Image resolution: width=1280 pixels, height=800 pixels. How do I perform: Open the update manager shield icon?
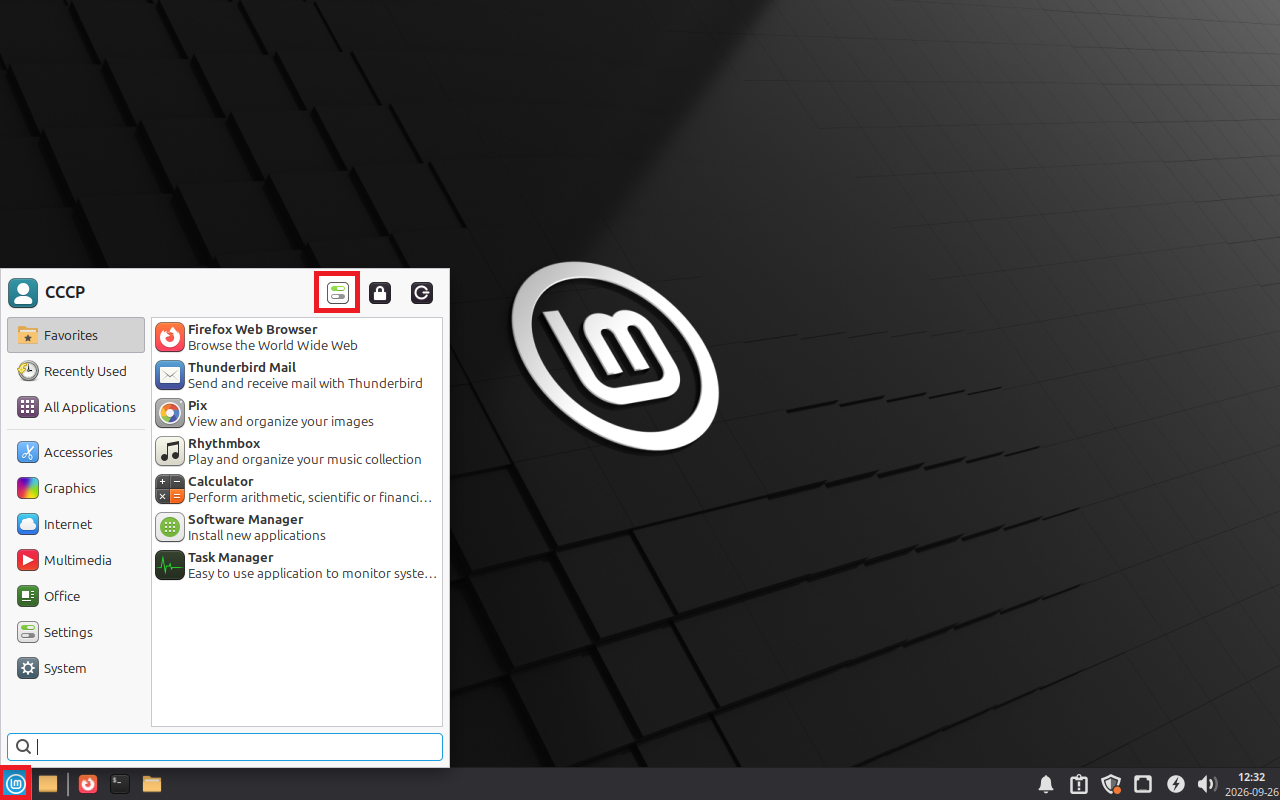click(1111, 784)
